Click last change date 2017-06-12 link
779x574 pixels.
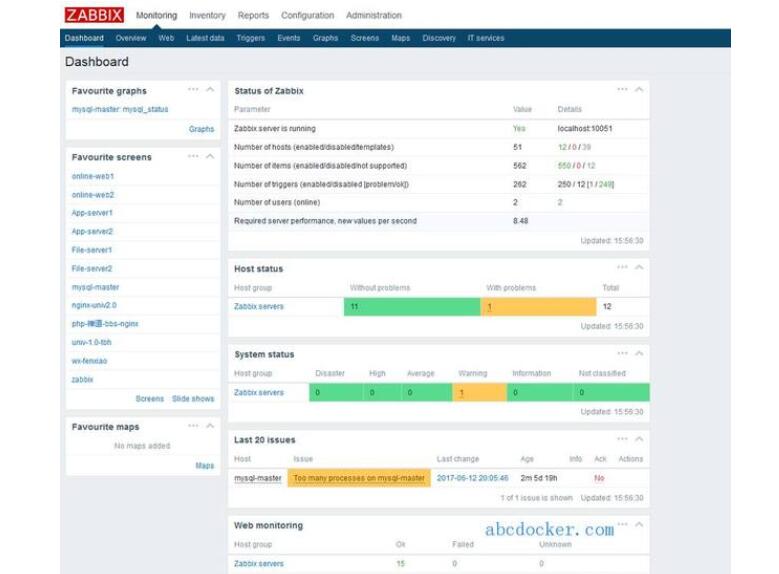tap(472, 478)
